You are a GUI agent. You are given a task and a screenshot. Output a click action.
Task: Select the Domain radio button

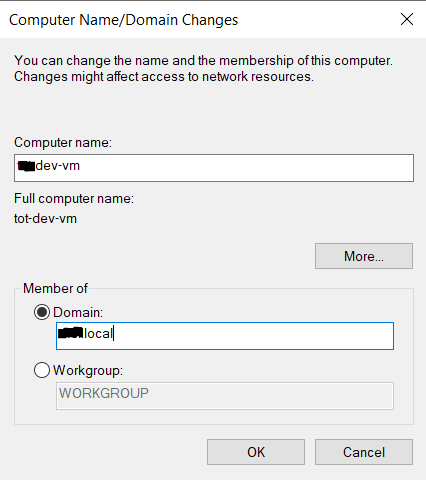click(x=42, y=312)
